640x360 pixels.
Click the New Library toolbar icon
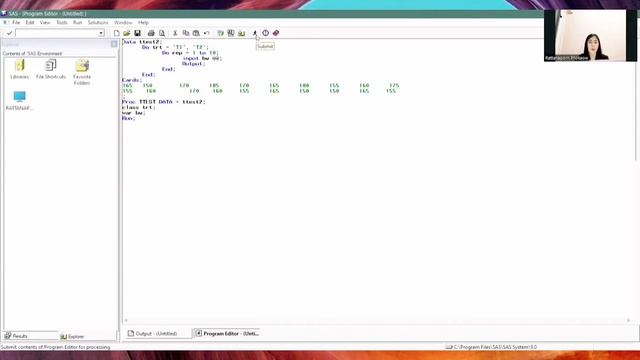click(220, 33)
